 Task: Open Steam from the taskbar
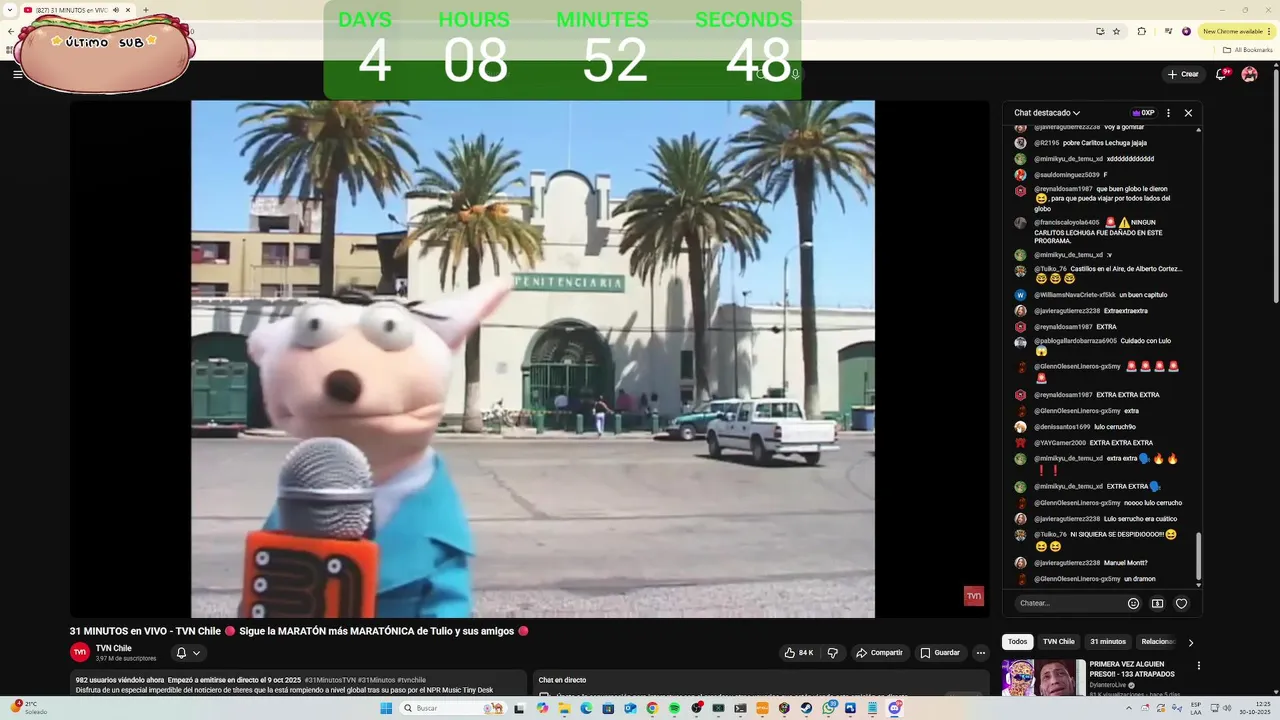click(x=806, y=708)
